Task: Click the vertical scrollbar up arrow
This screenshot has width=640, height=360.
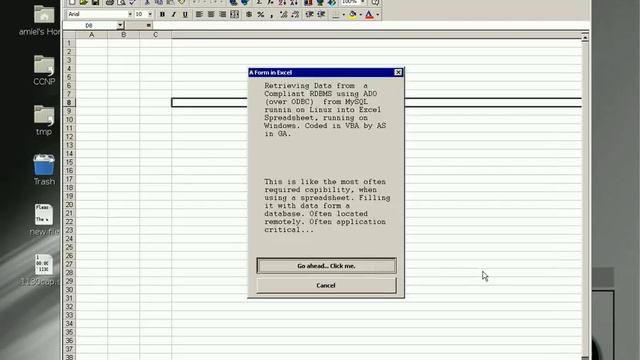Action: click(585, 38)
